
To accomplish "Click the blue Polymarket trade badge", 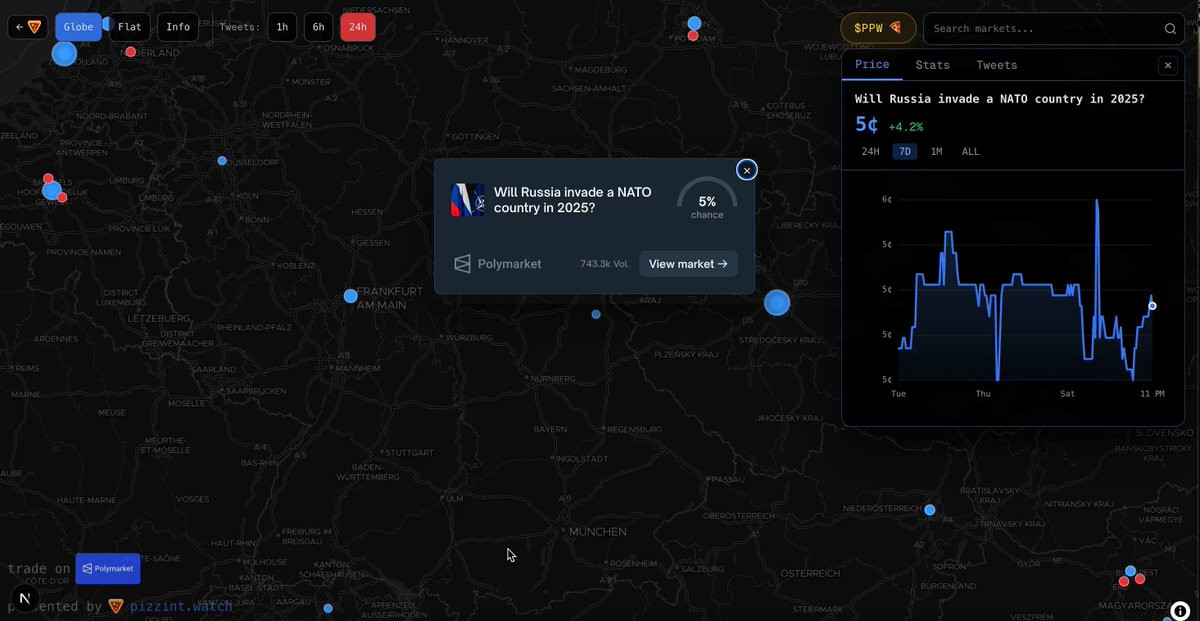I will (108, 568).
